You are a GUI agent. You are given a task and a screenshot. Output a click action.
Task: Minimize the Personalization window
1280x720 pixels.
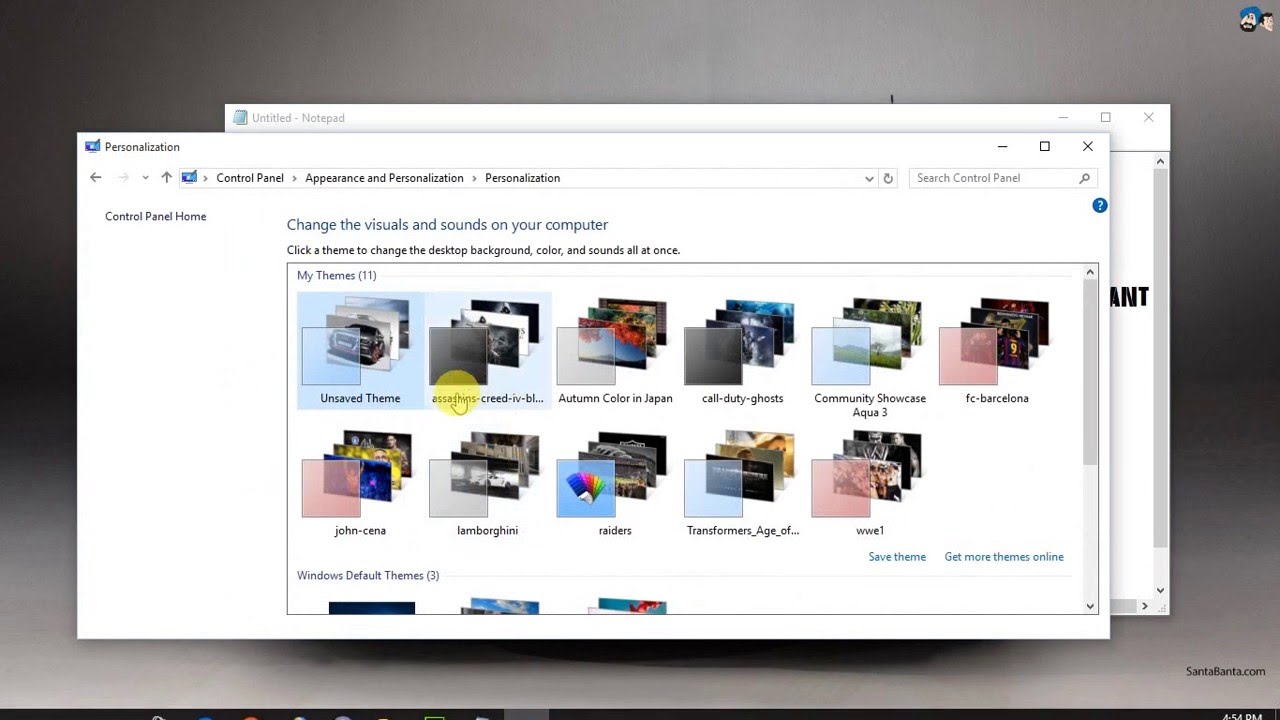(1002, 146)
